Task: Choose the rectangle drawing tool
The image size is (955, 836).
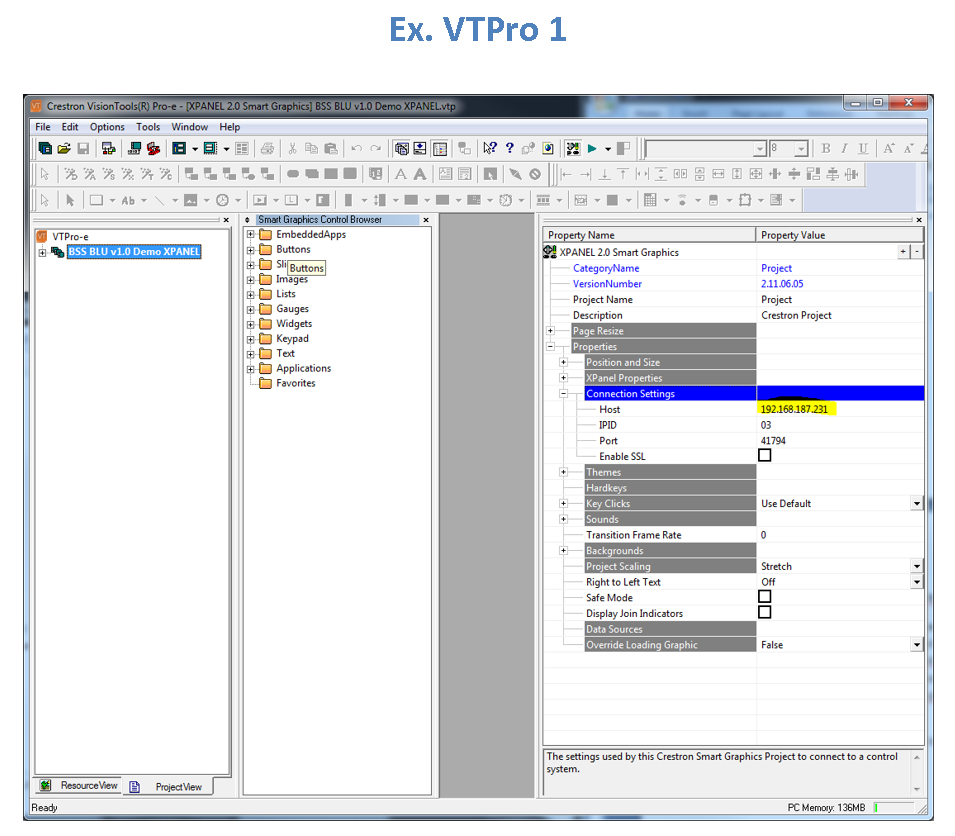Action: [96, 200]
